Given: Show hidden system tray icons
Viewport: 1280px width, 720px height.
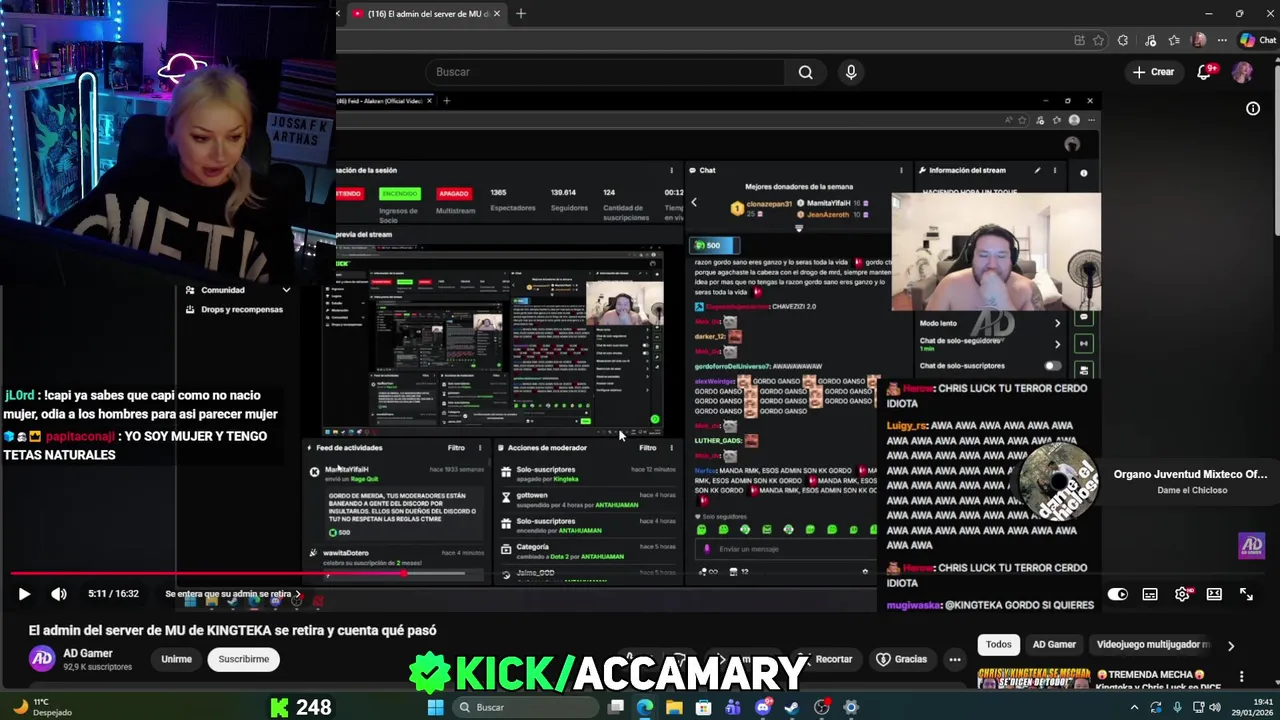Looking at the screenshot, I should click(x=1134, y=707).
